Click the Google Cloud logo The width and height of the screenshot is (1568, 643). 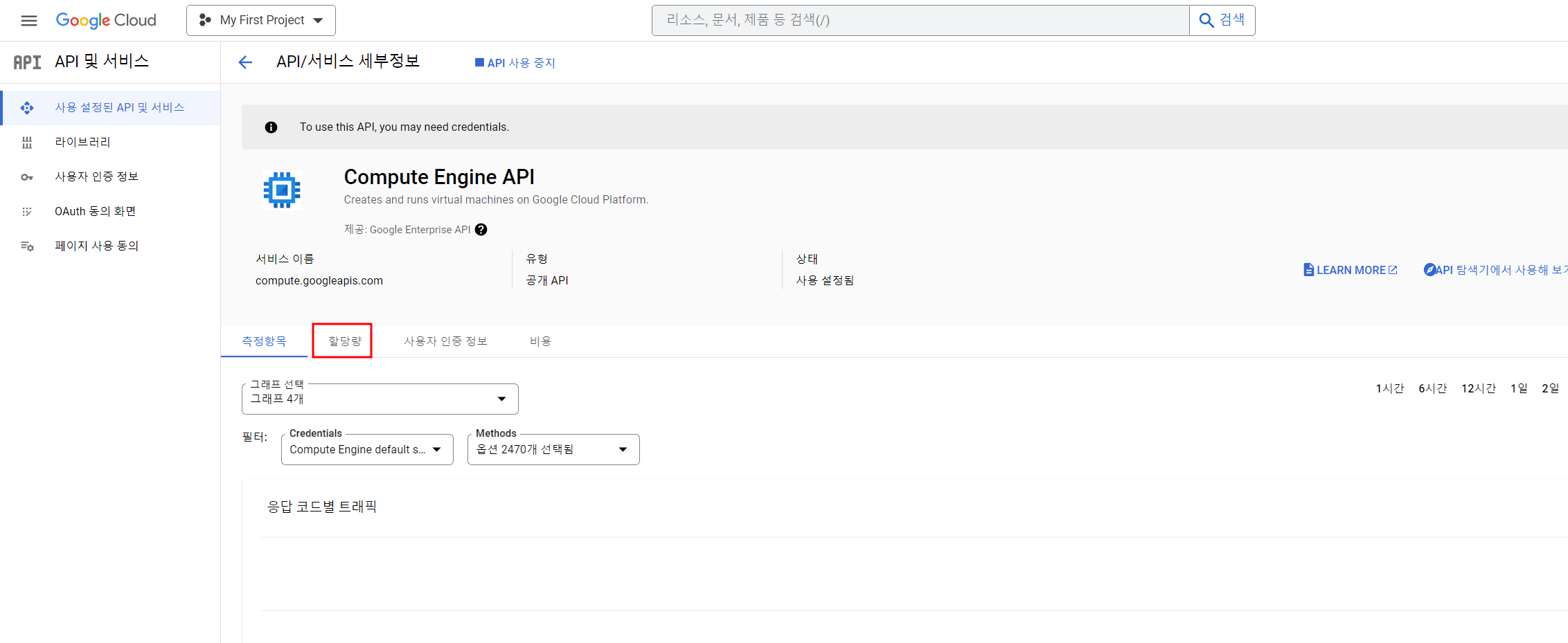(x=106, y=20)
